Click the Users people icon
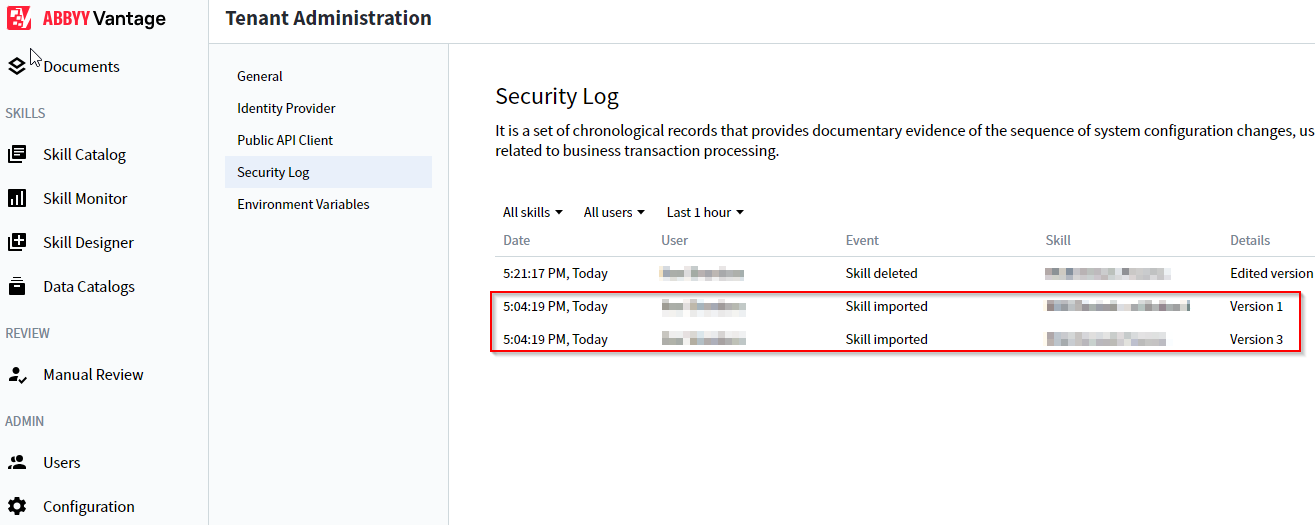 (x=17, y=462)
